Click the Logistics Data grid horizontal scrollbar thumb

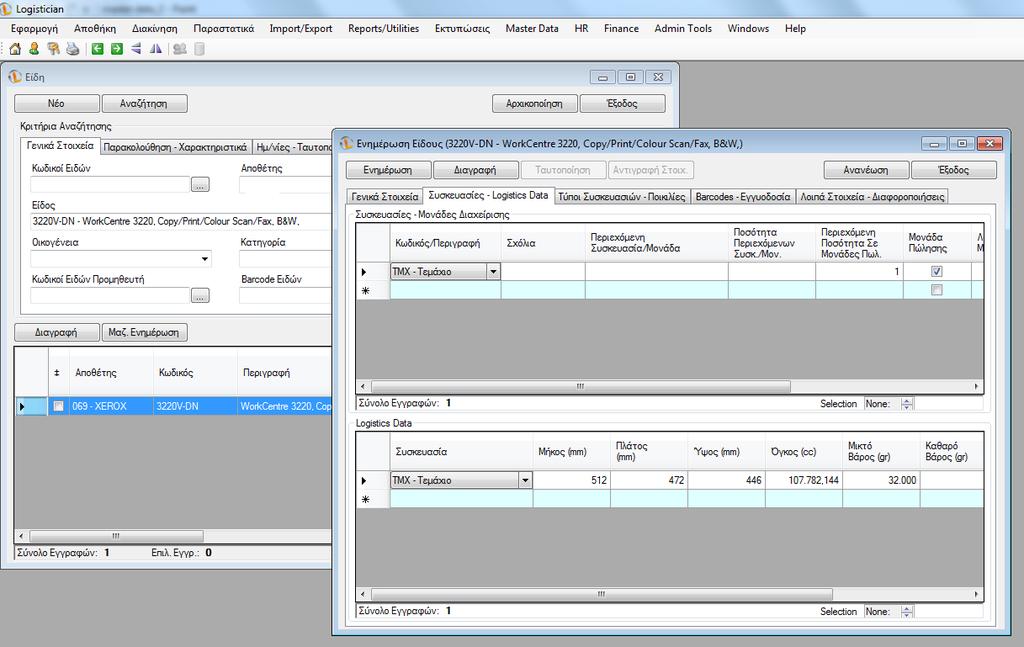(x=601, y=594)
